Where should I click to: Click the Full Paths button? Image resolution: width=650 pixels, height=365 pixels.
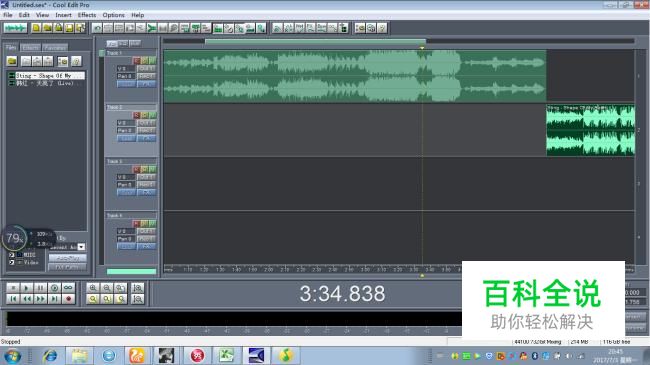click(x=68, y=268)
